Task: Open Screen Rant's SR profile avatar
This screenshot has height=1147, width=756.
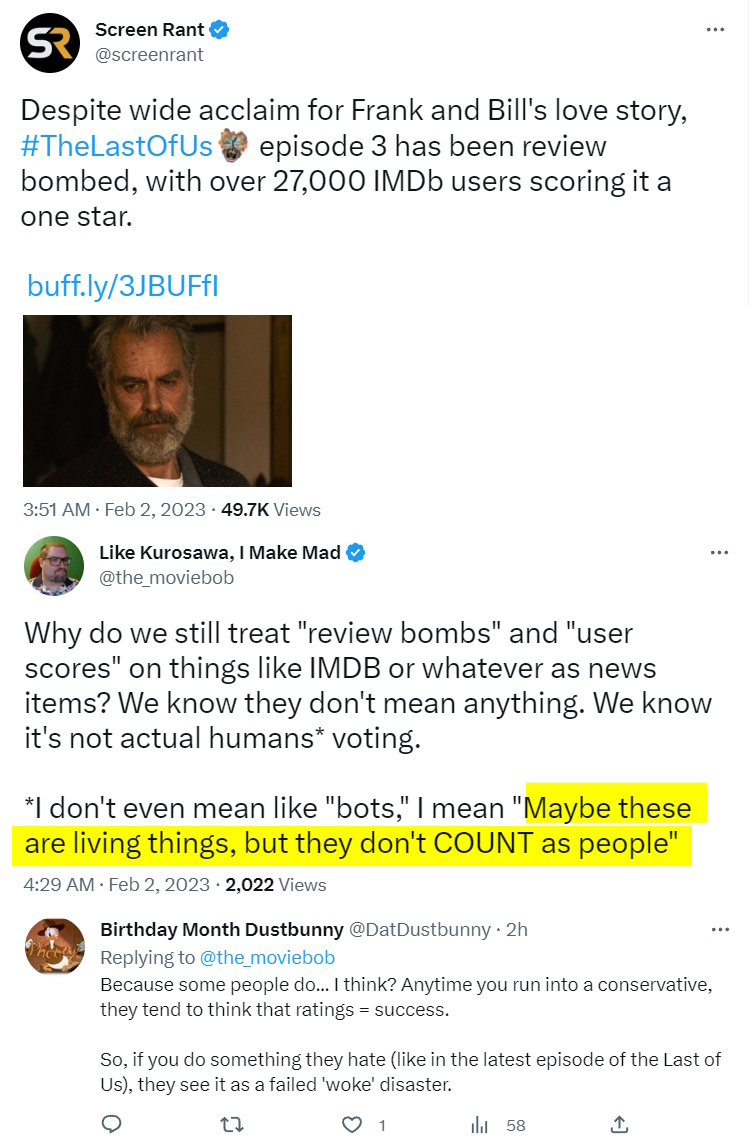Action: [x=49, y=42]
